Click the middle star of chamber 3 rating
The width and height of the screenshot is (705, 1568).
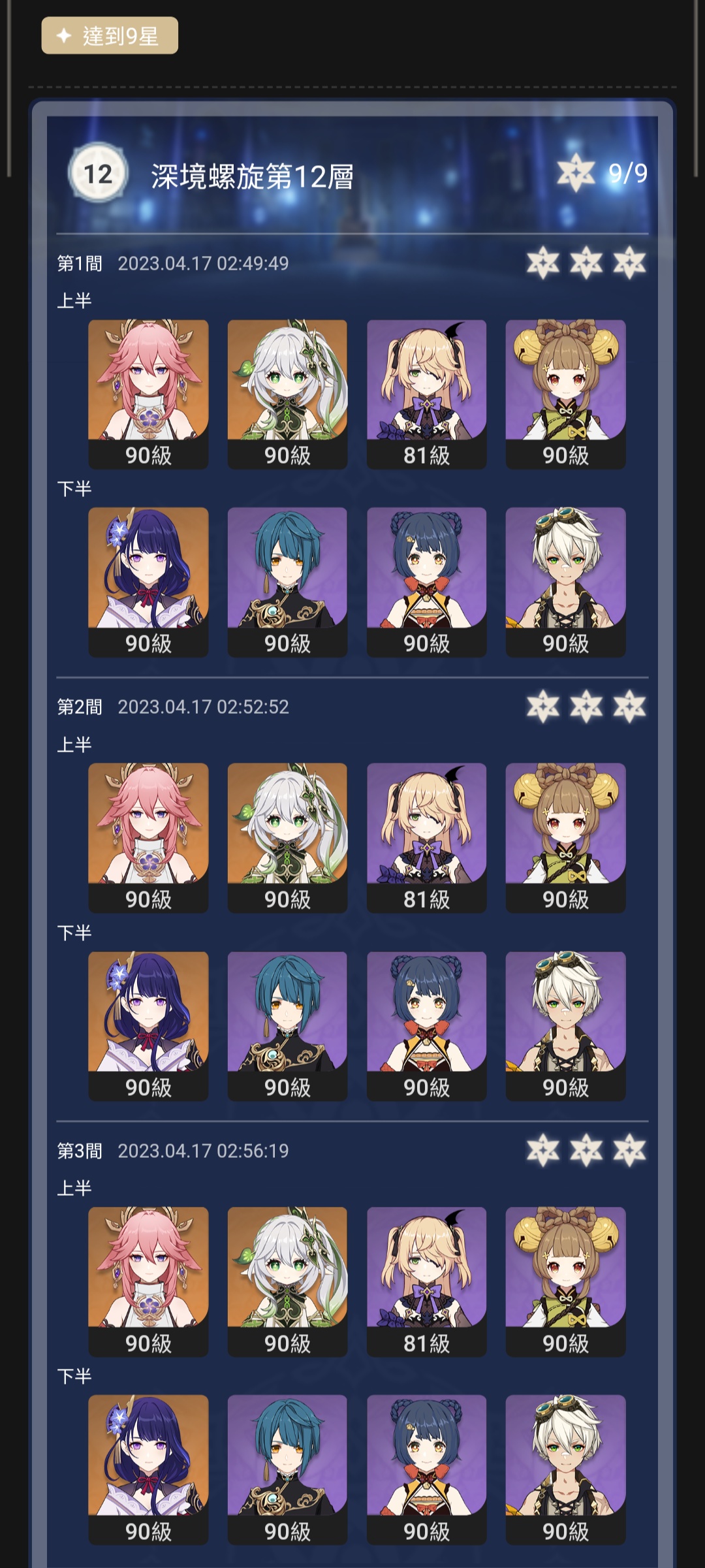586,1150
